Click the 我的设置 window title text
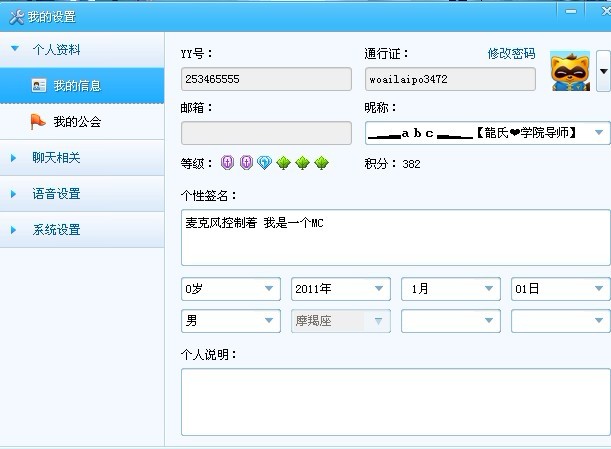This screenshot has width=611, height=449. (52, 17)
